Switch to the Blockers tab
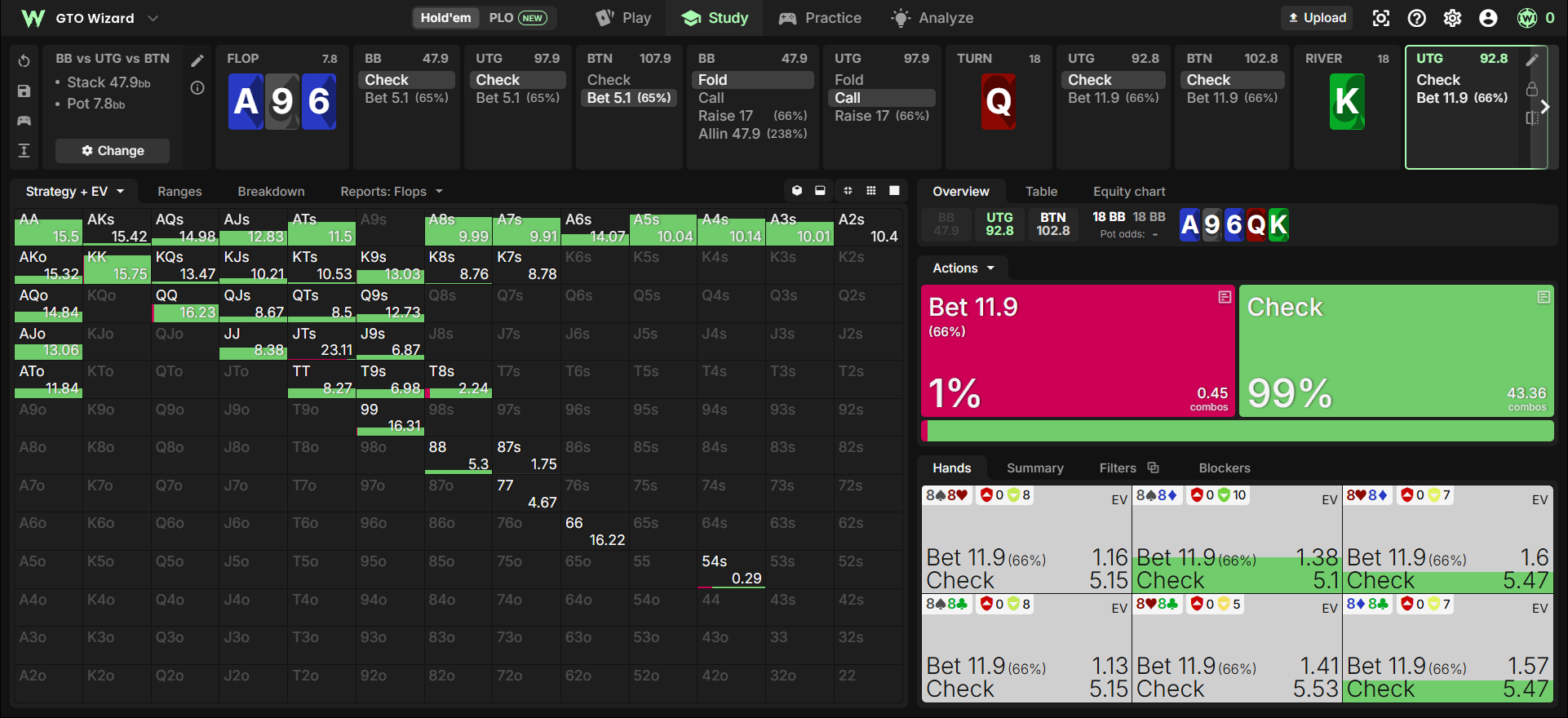Screen dimensions: 1568x718 (x=1225, y=468)
